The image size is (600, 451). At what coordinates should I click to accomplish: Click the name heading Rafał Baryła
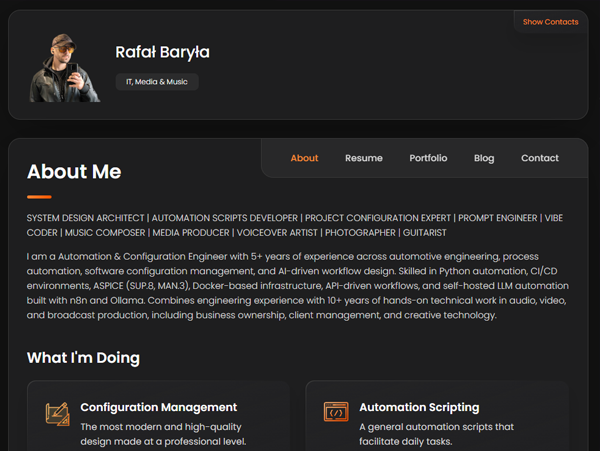(x=162, y=52)
